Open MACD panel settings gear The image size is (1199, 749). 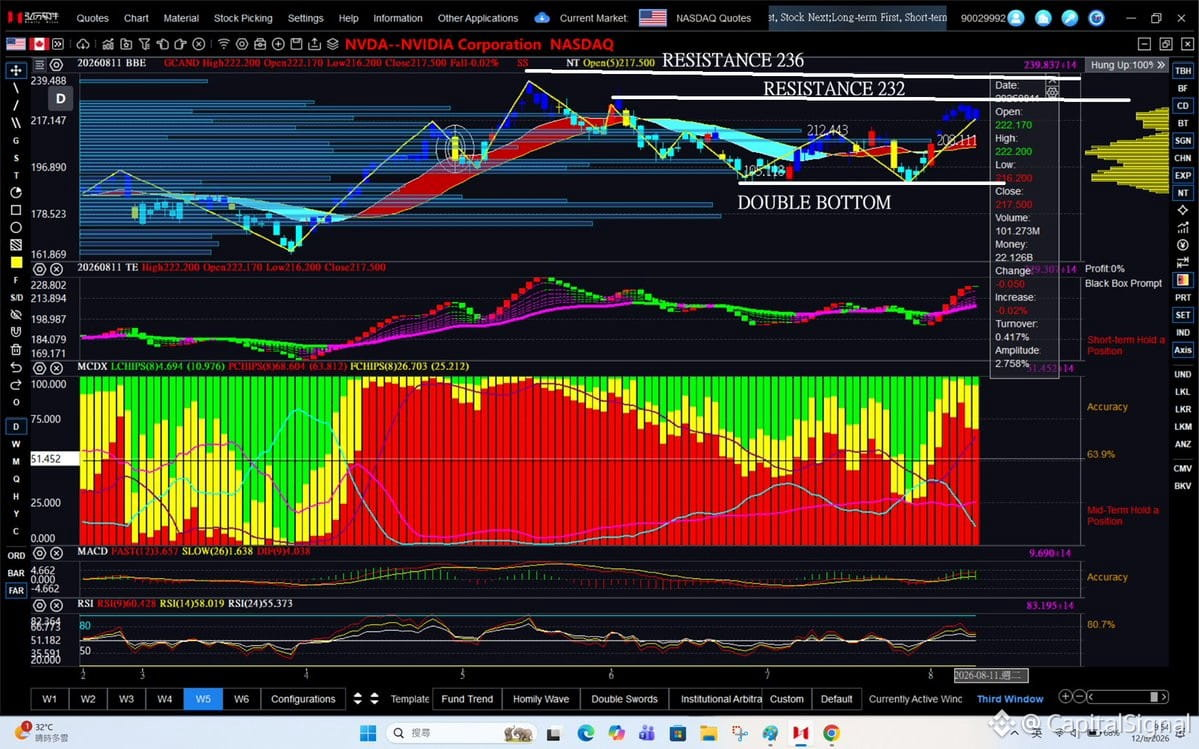[39, 553]
